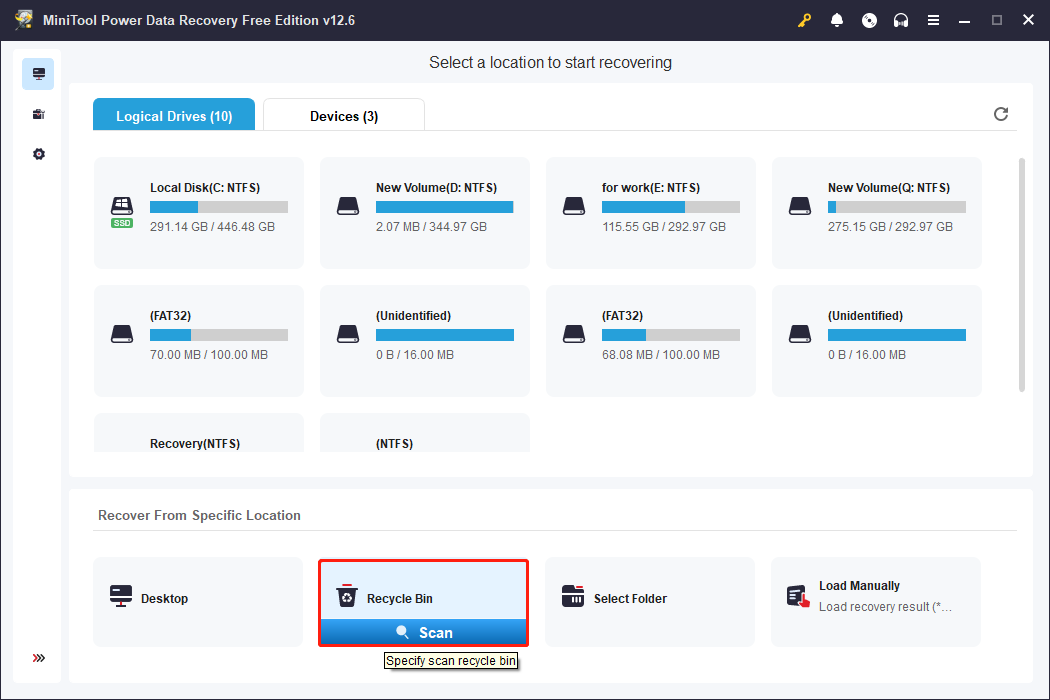Image resolution: width=1050 pixels, height=700 pixels.
Task: Open the notifications bell
Action: [x=836, y=20]
